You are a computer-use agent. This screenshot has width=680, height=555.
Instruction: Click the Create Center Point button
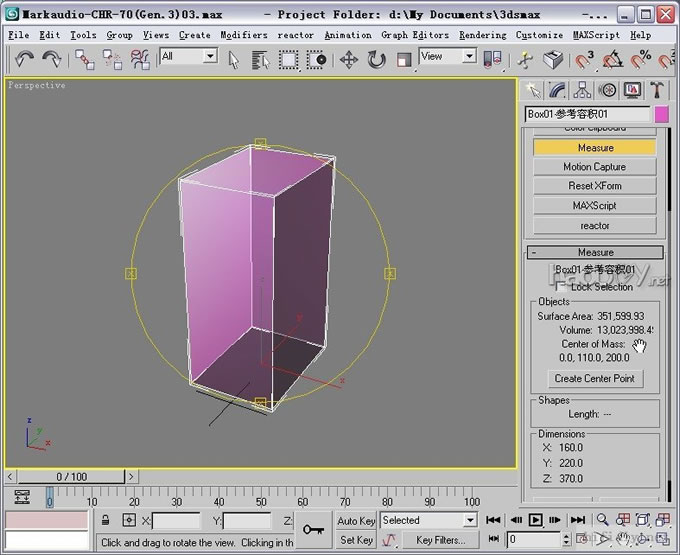pos(594,378)
